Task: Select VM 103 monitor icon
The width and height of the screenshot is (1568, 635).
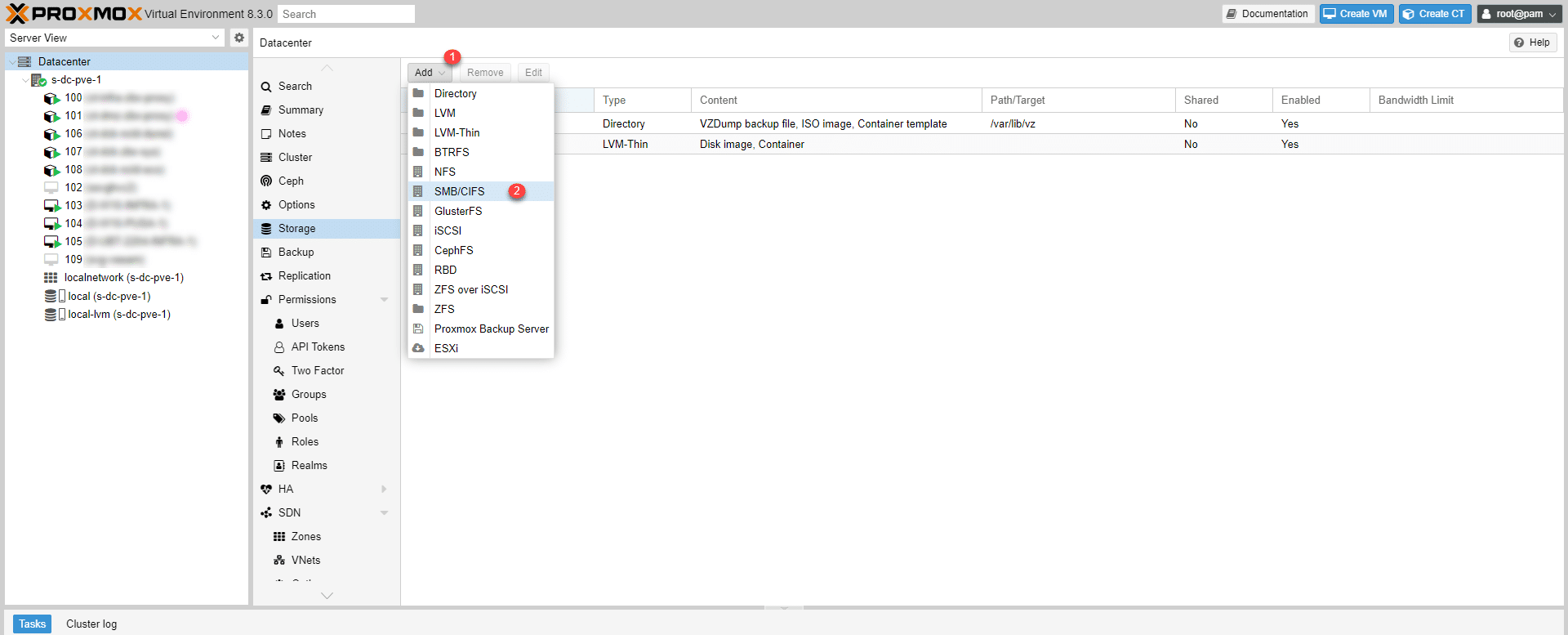Action: tap(52, 206)
